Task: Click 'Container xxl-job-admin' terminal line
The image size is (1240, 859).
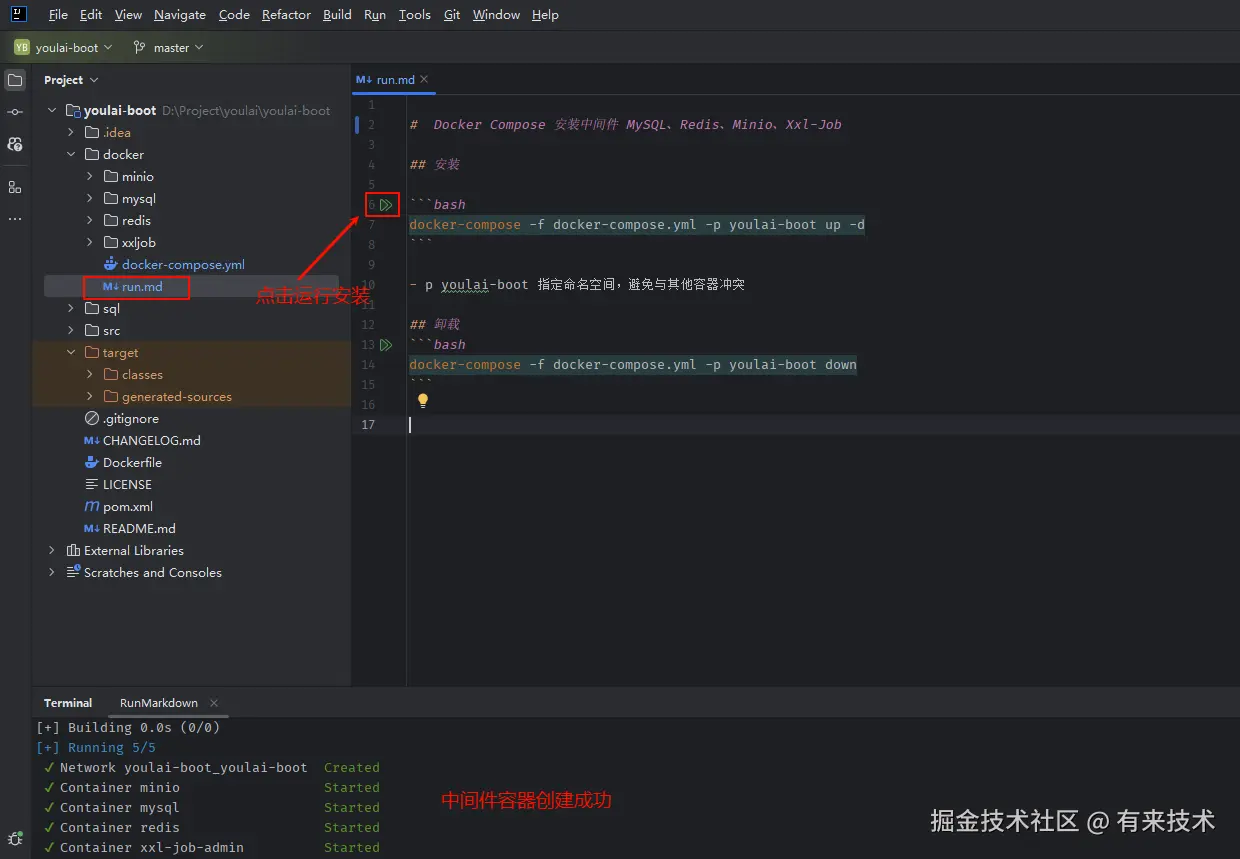Action: click(x=151, y=847)
